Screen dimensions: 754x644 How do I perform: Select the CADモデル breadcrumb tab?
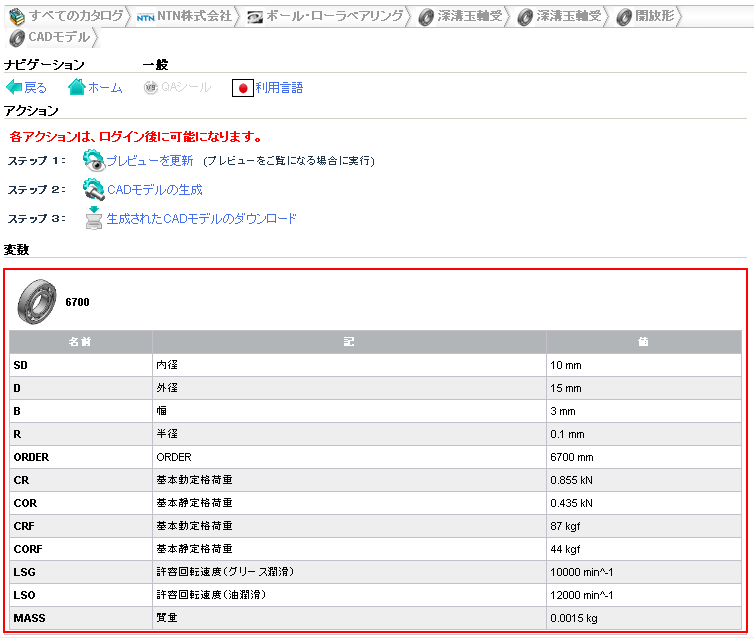pyautogui.click(x=58, y=38)
